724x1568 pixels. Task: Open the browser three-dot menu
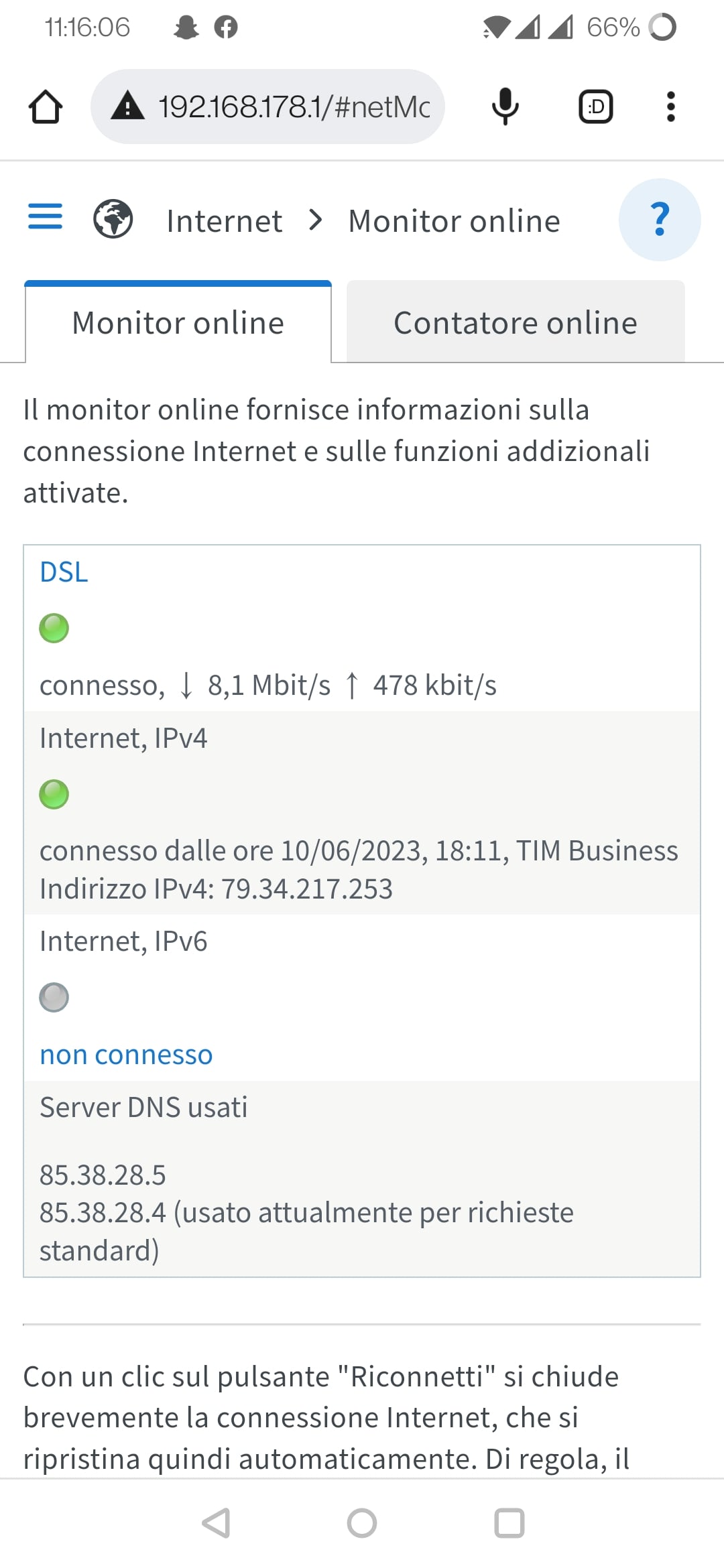670,107
